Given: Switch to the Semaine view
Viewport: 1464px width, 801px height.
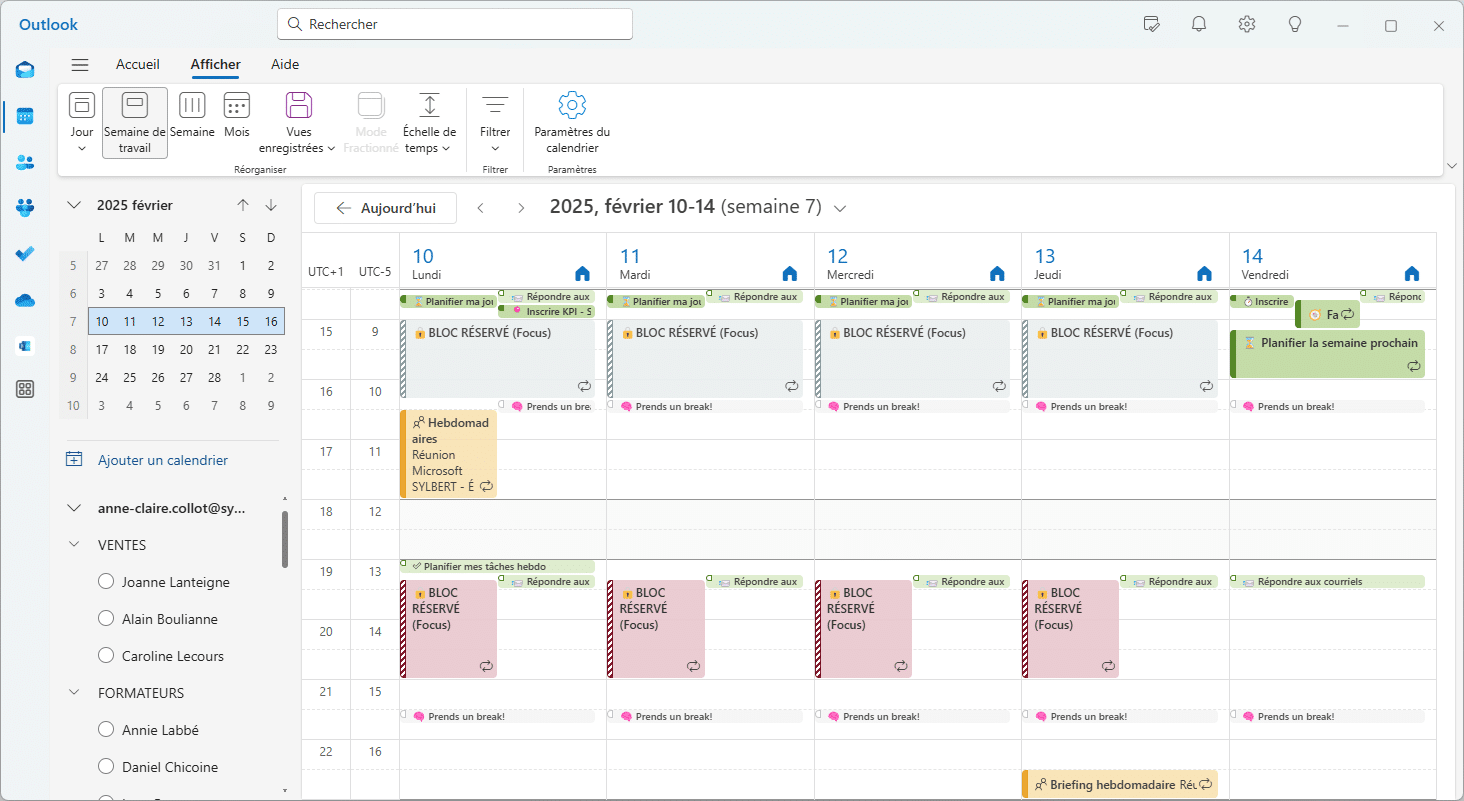Looking at the screenshot, I should 192,117.
